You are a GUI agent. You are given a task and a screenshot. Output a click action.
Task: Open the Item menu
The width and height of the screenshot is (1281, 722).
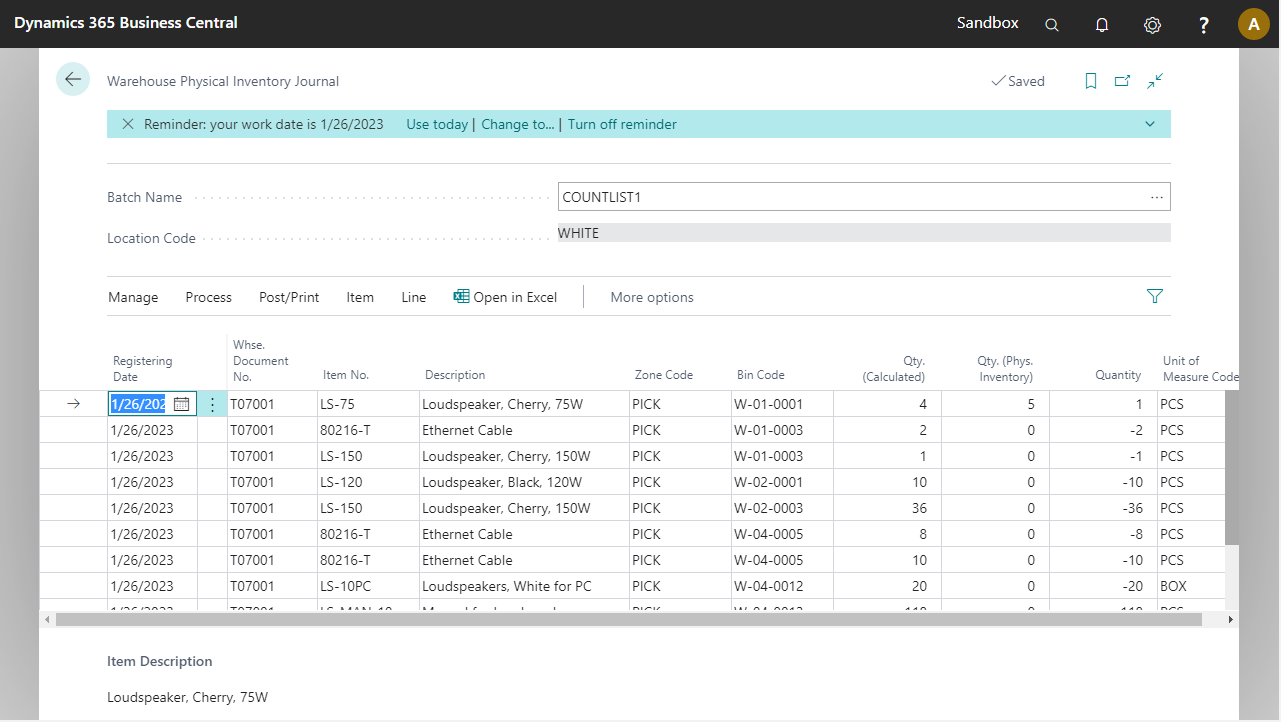tap(360, 297)
